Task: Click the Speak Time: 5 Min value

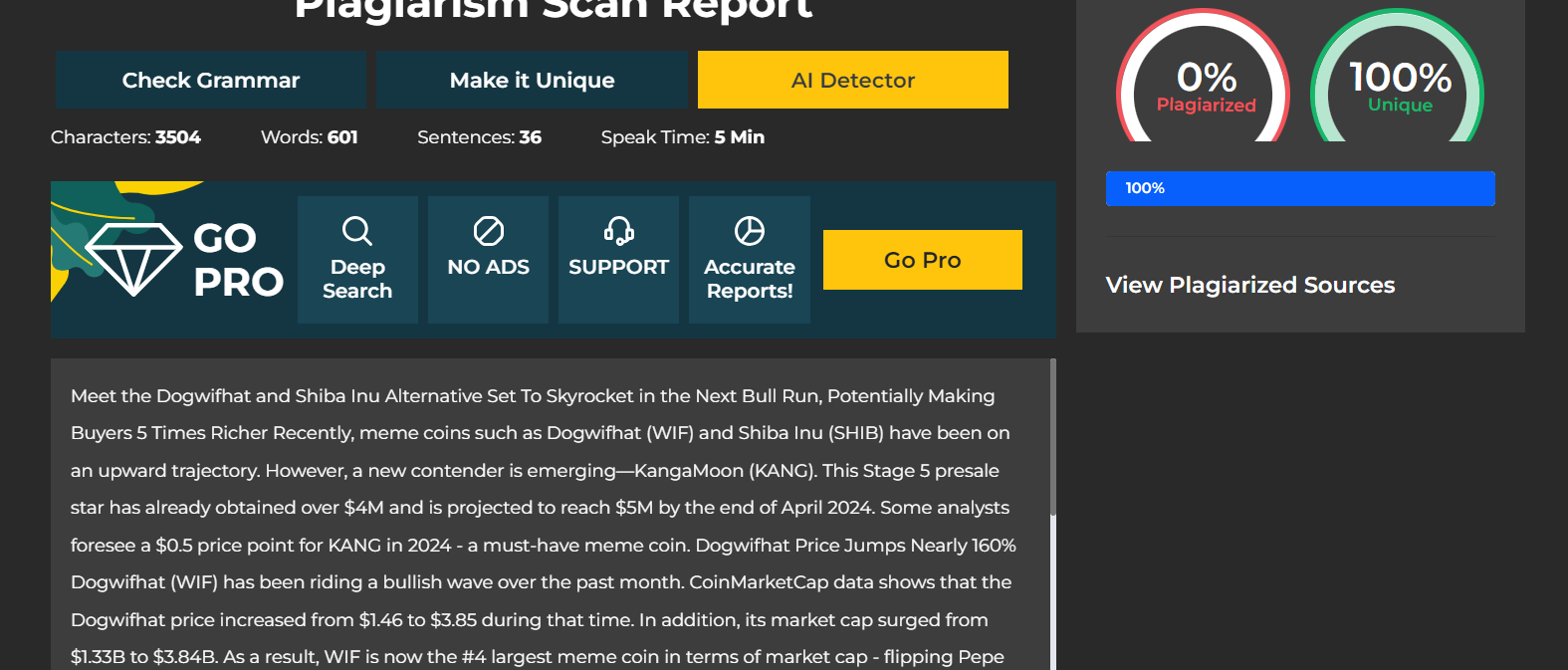Action: [683, 137]
